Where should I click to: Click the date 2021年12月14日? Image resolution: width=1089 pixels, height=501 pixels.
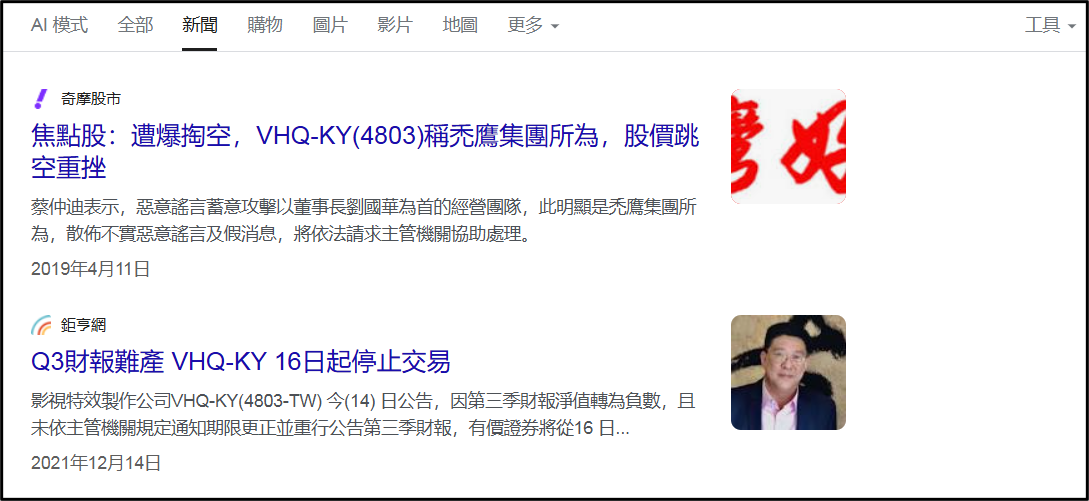point(96,463)
